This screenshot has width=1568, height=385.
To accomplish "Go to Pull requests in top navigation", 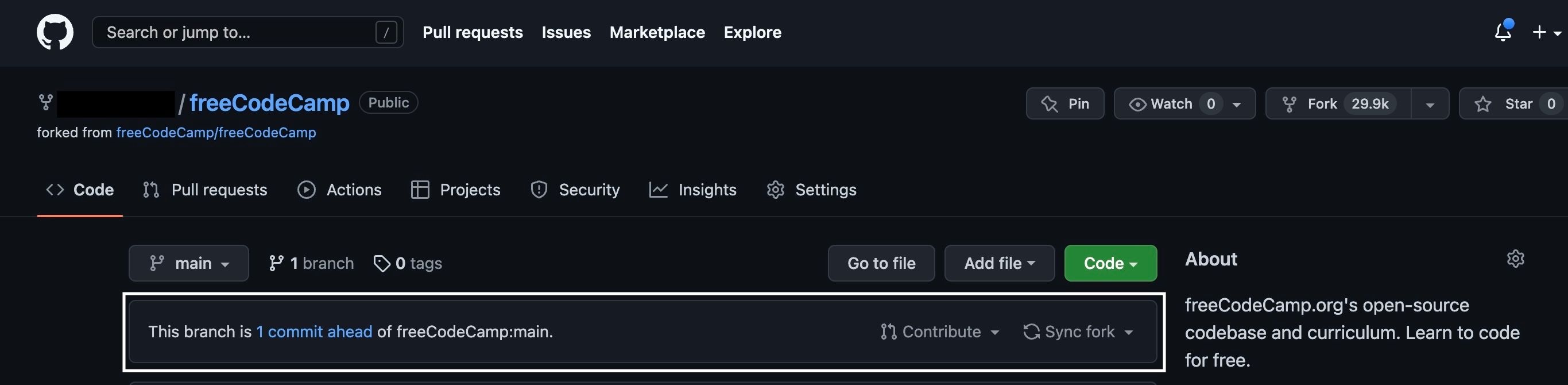I will click(x=473, y=32).
